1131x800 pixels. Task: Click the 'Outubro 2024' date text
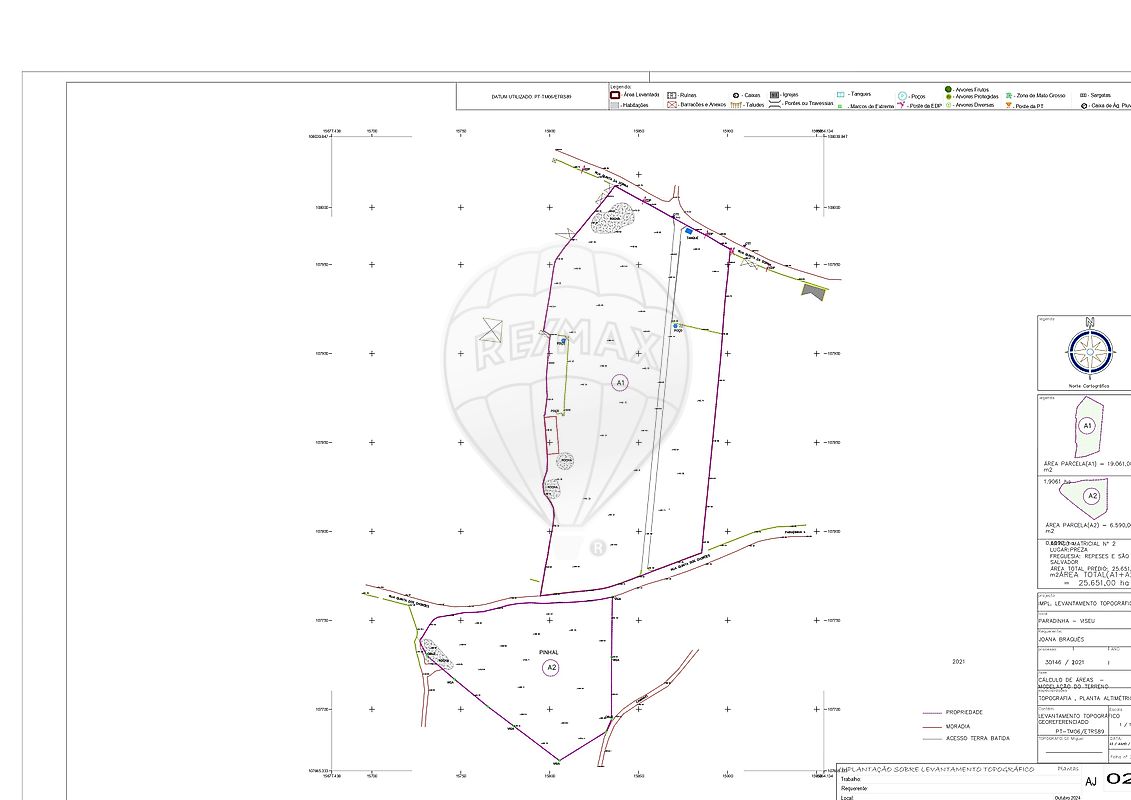click(1068, 797)
